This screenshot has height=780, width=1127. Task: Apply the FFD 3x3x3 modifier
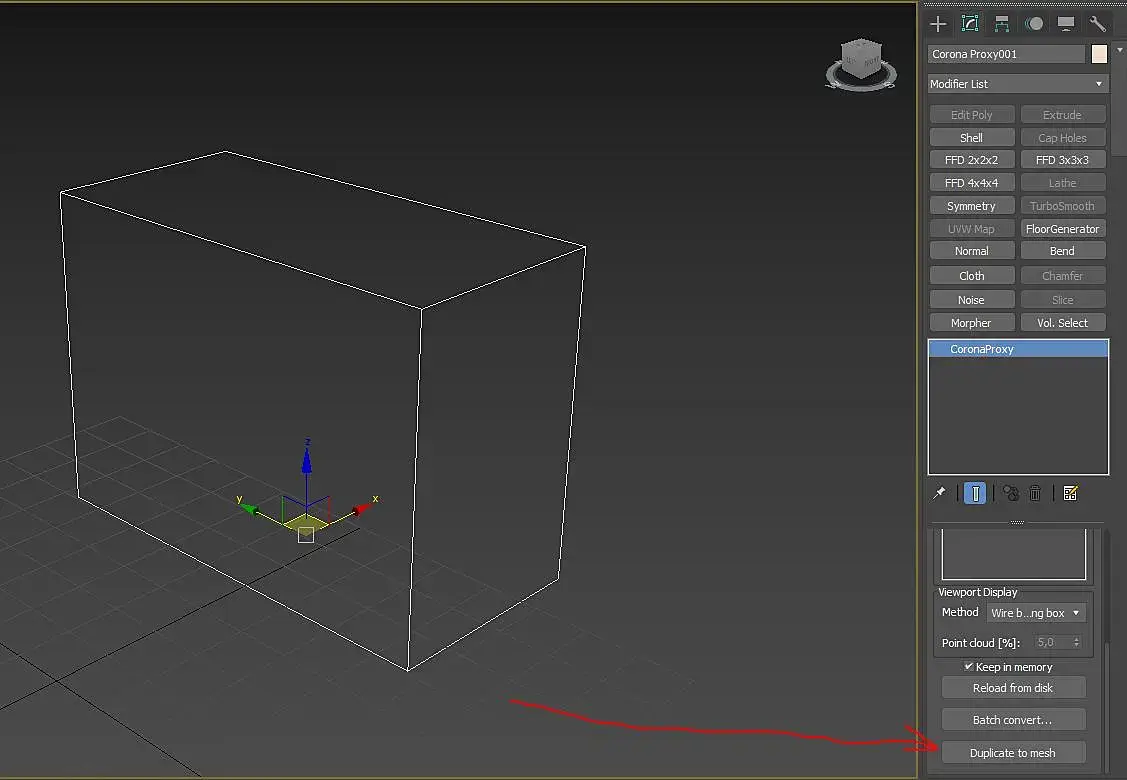pos(1062,160)
